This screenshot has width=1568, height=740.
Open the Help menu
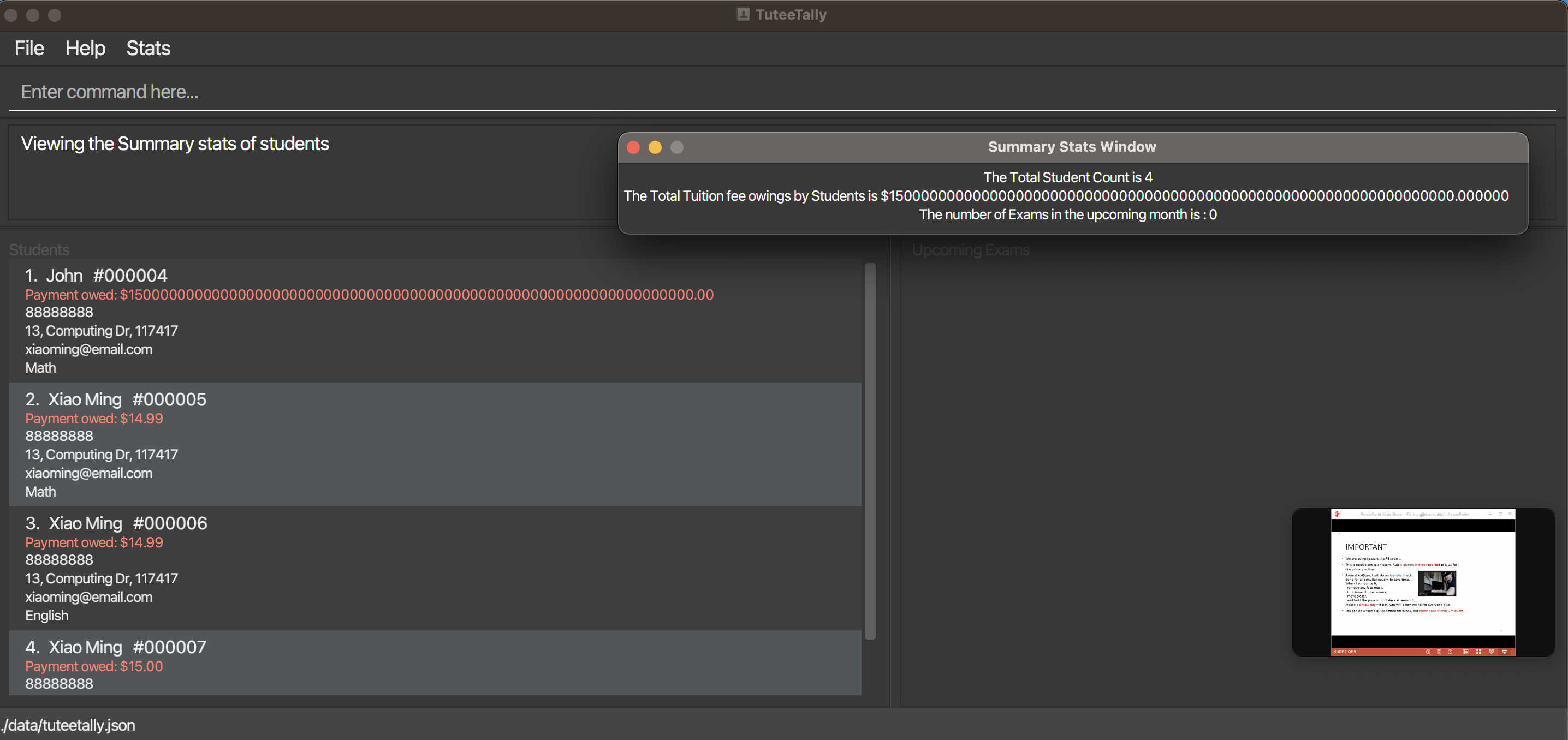85,48
